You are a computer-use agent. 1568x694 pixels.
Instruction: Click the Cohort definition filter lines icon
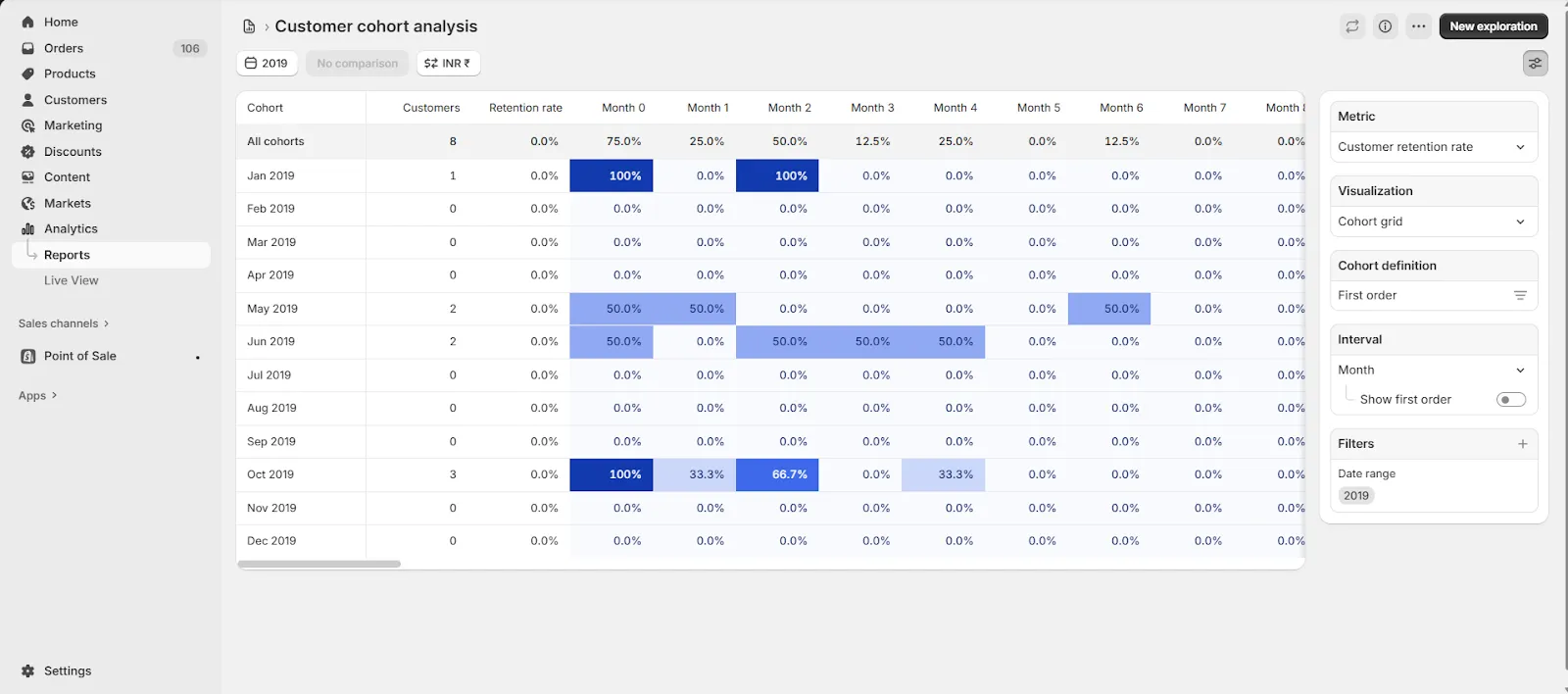pos(1520,295)
